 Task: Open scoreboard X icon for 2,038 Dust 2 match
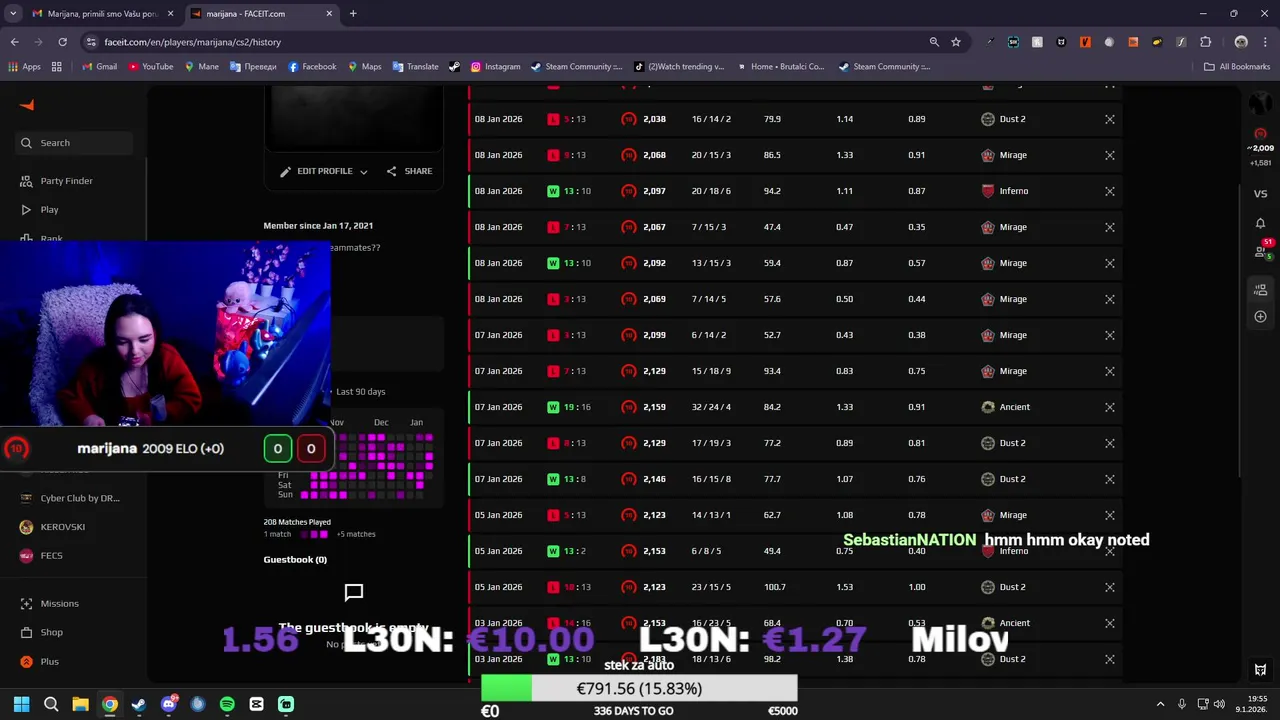click(1110, 119)
